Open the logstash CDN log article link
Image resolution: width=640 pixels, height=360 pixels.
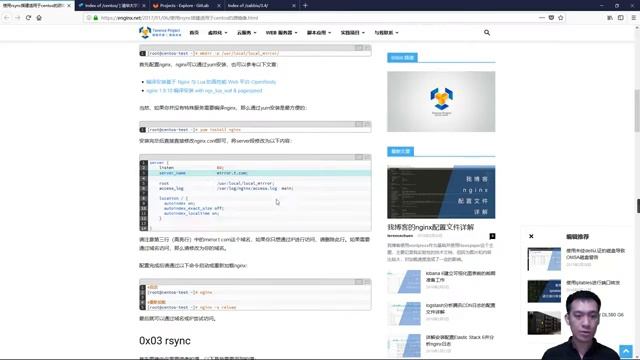pyautogui.click(x=460, y=309)
